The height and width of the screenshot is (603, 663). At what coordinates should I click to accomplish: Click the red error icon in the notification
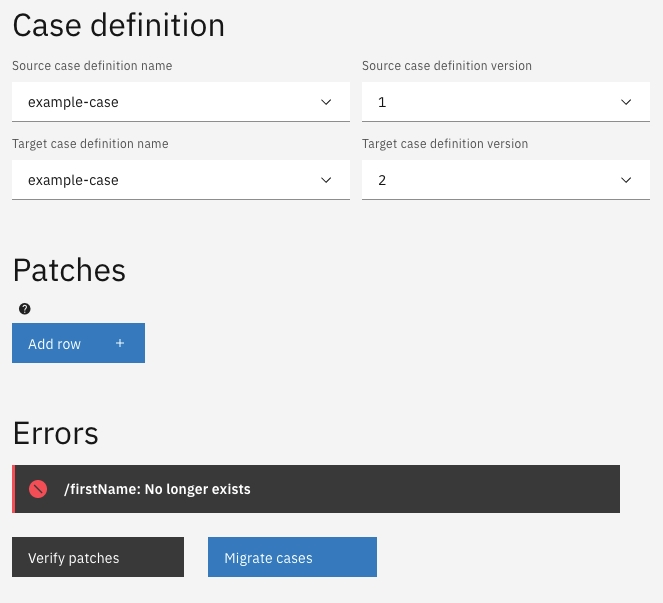tap(38, 489)
